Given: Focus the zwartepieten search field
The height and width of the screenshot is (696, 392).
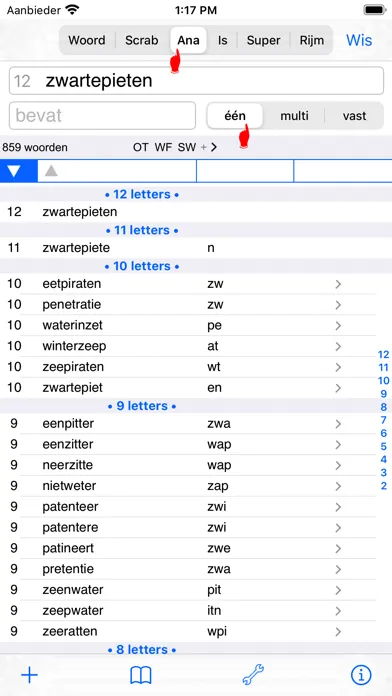Looking at the screenshot, I should pyautogui.click(x=196, y=81).
